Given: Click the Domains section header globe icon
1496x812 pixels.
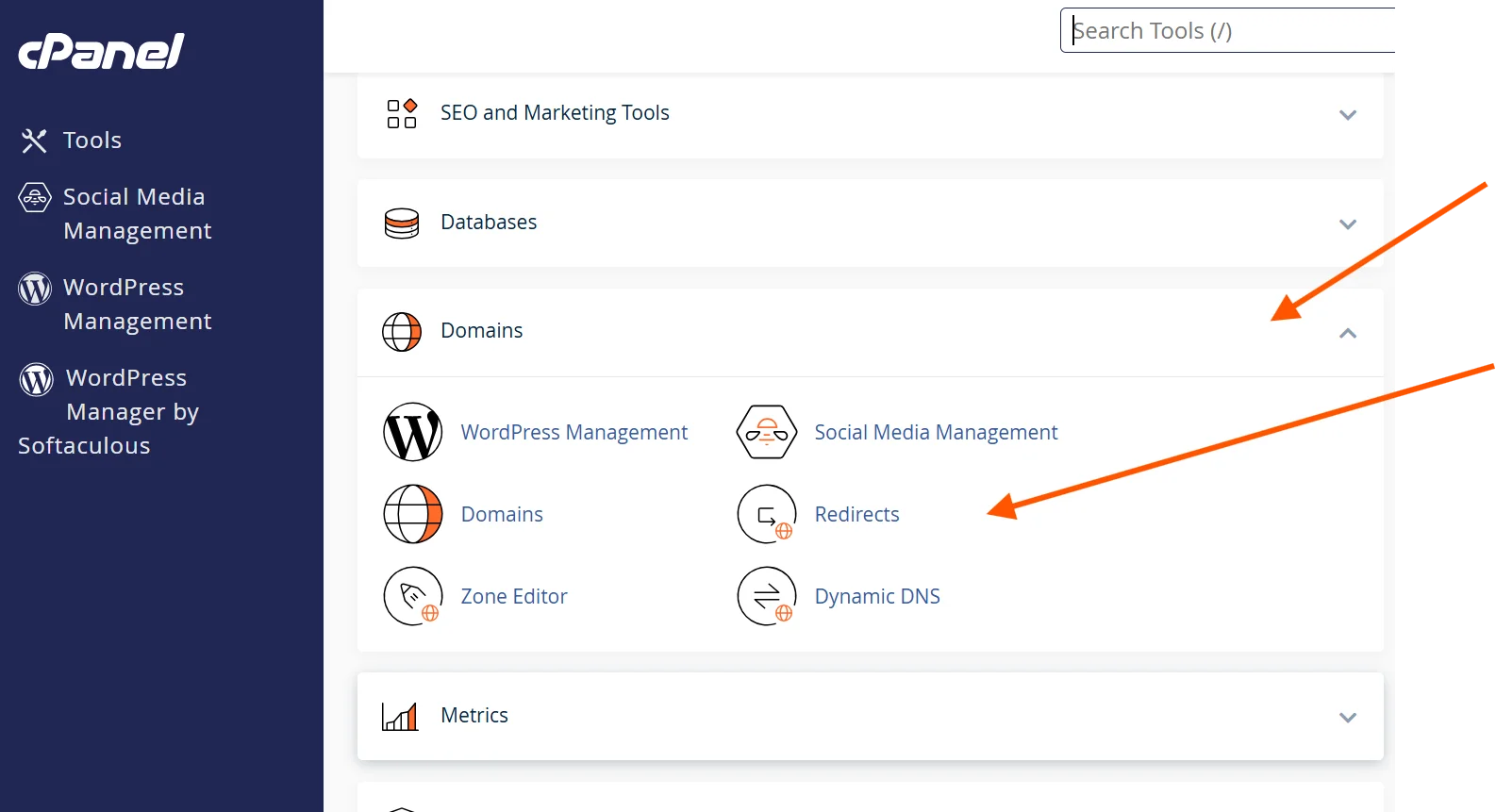Looking at the screenshot, I should [402, 332].
